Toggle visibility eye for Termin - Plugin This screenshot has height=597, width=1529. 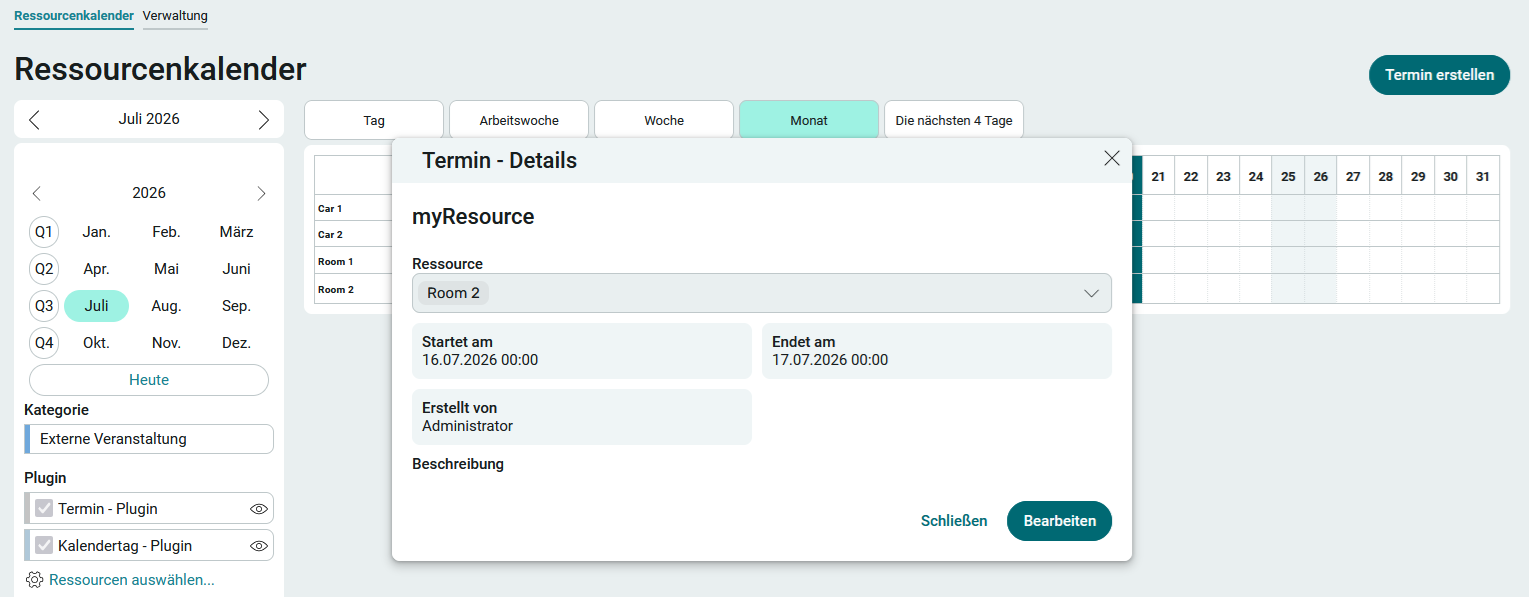tap(259, 509)
